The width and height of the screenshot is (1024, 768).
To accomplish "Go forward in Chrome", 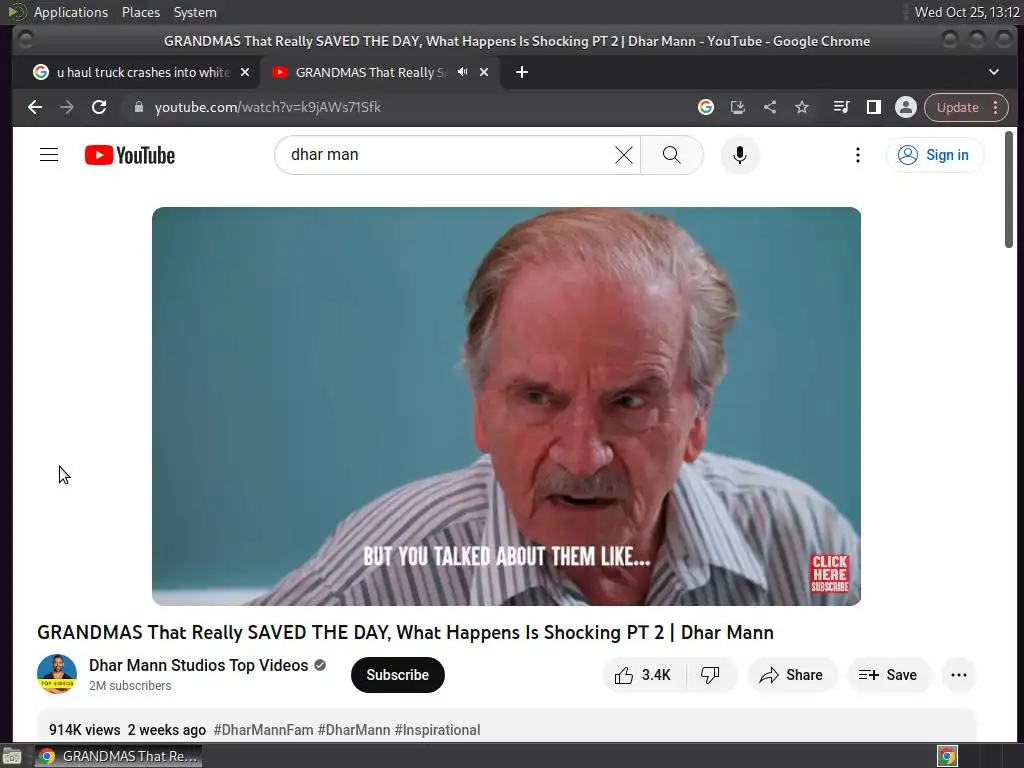I will 67,107.
